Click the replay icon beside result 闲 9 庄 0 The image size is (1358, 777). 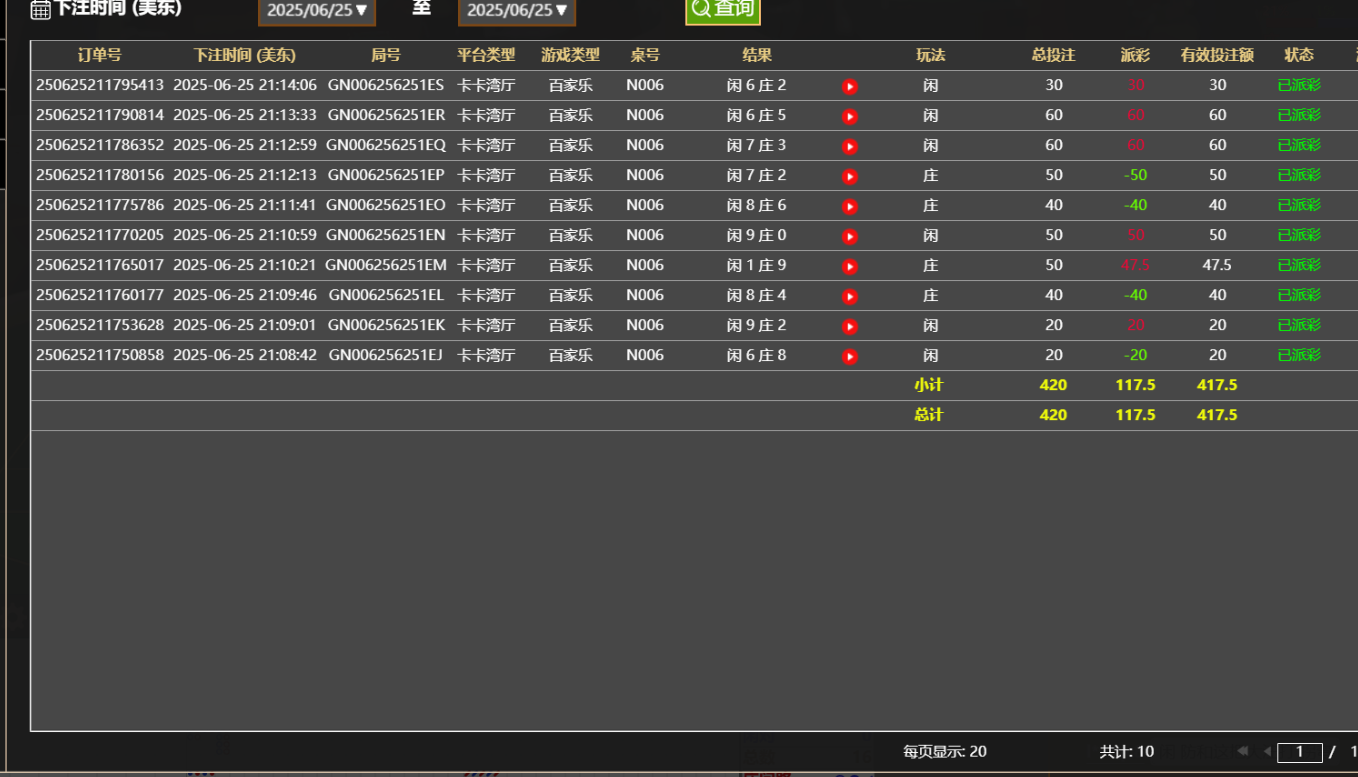click(x=849, y=236)
